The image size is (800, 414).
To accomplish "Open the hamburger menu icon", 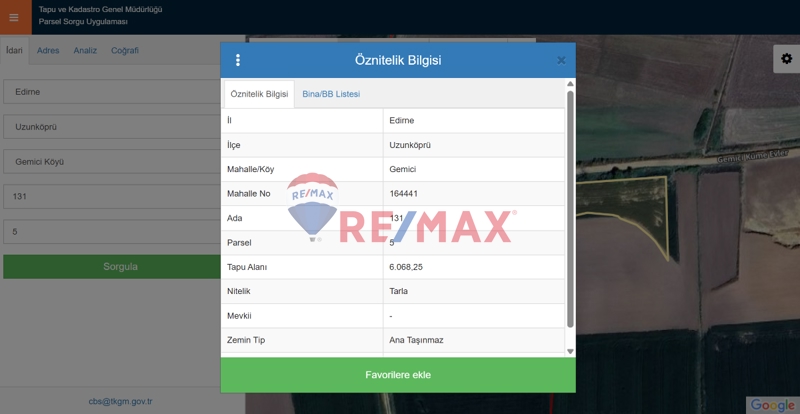I will (14, 17).
